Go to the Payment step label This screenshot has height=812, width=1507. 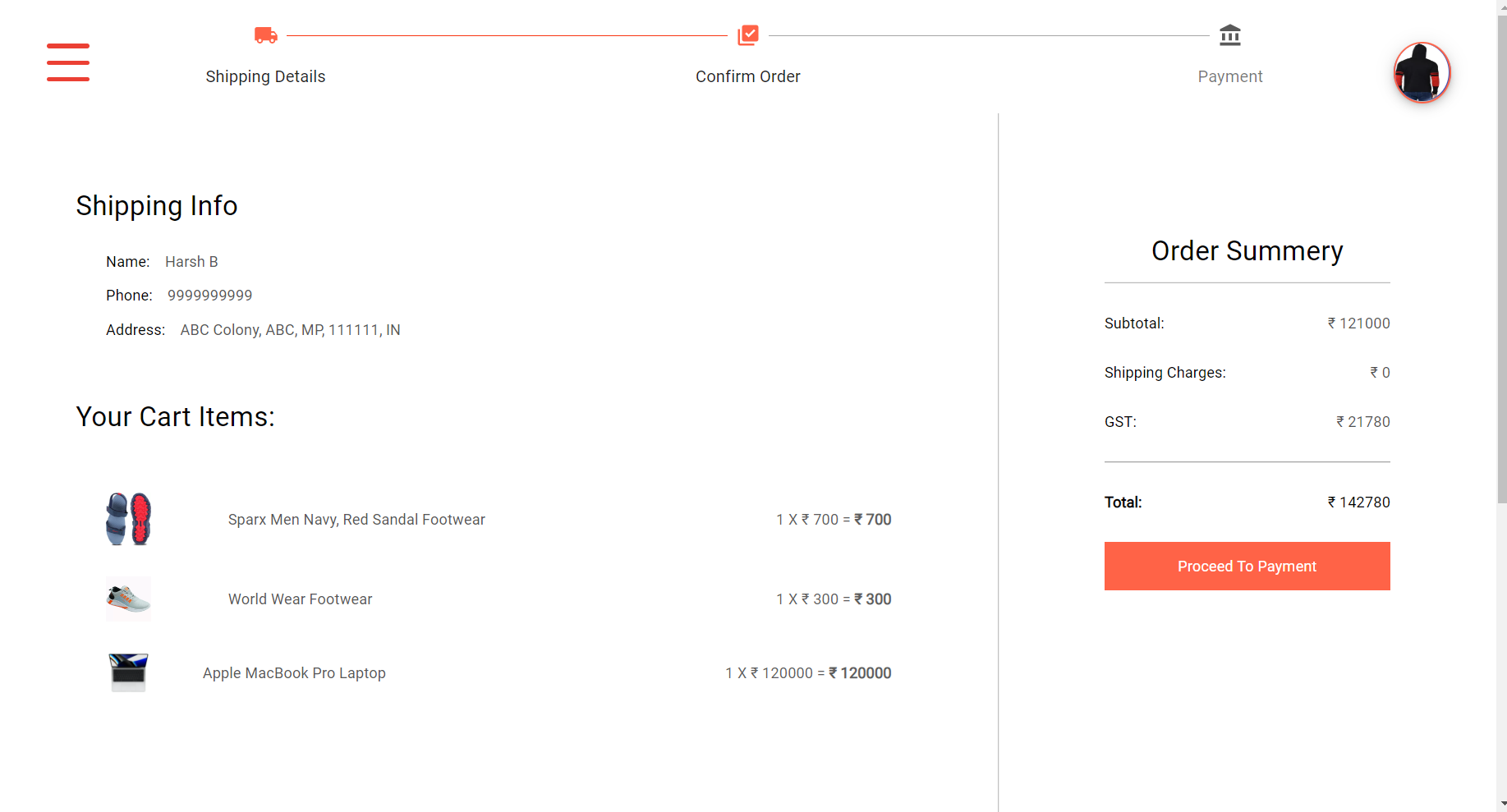coord(1229,76)
